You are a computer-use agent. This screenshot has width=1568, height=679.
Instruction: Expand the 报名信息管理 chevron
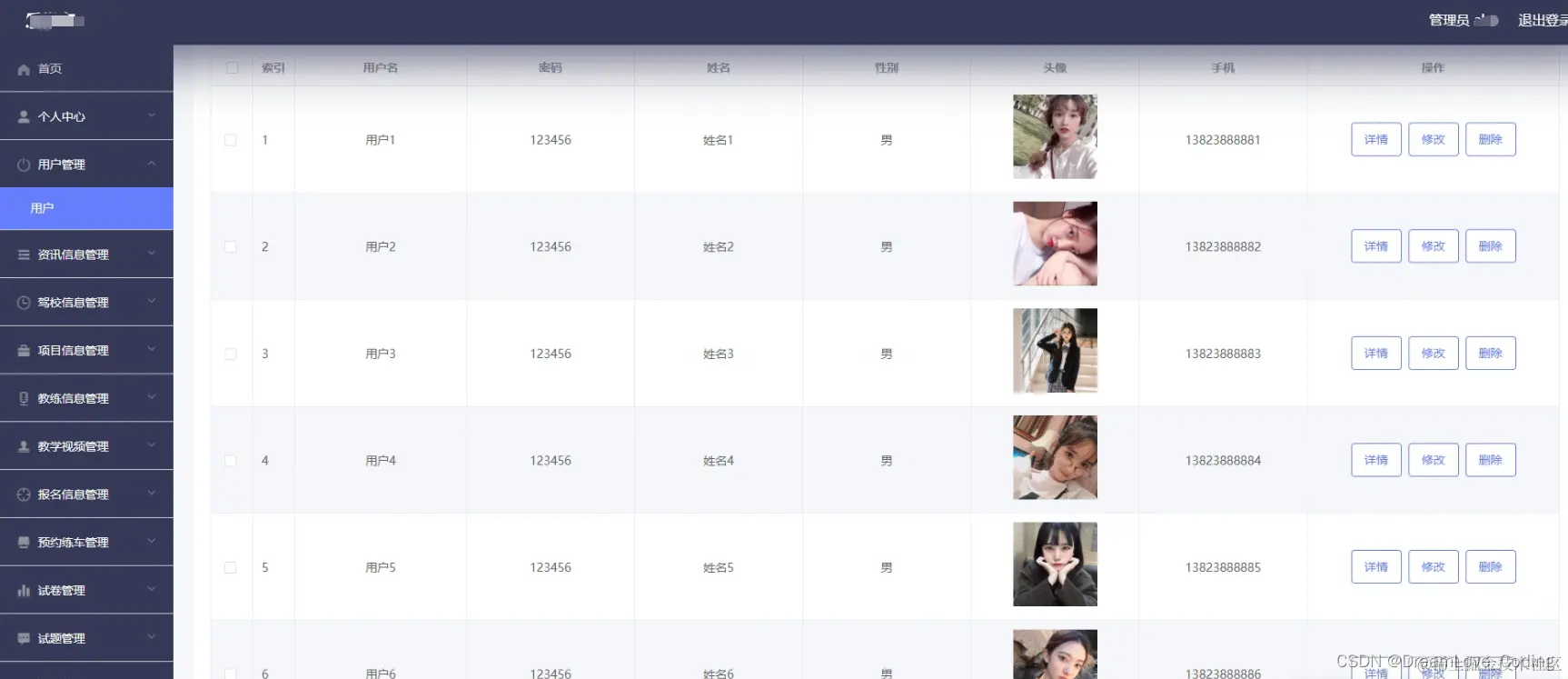(152, 494)
